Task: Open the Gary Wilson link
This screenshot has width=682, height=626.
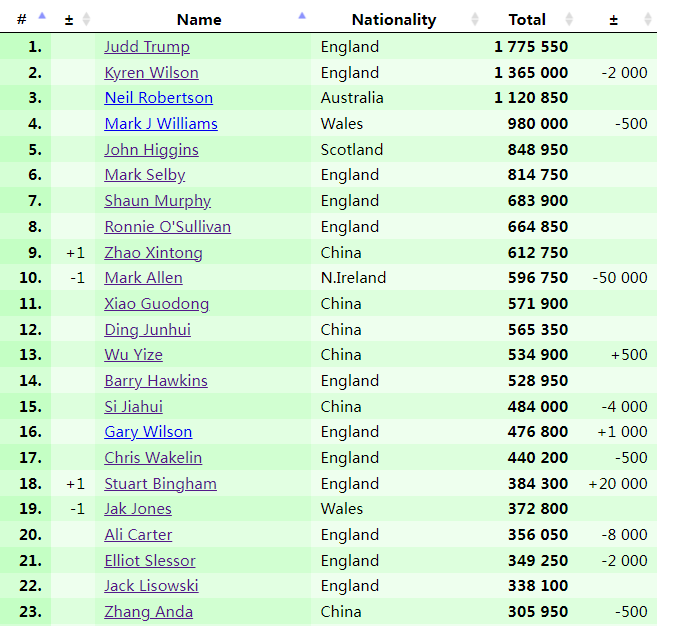Action: 148,432
